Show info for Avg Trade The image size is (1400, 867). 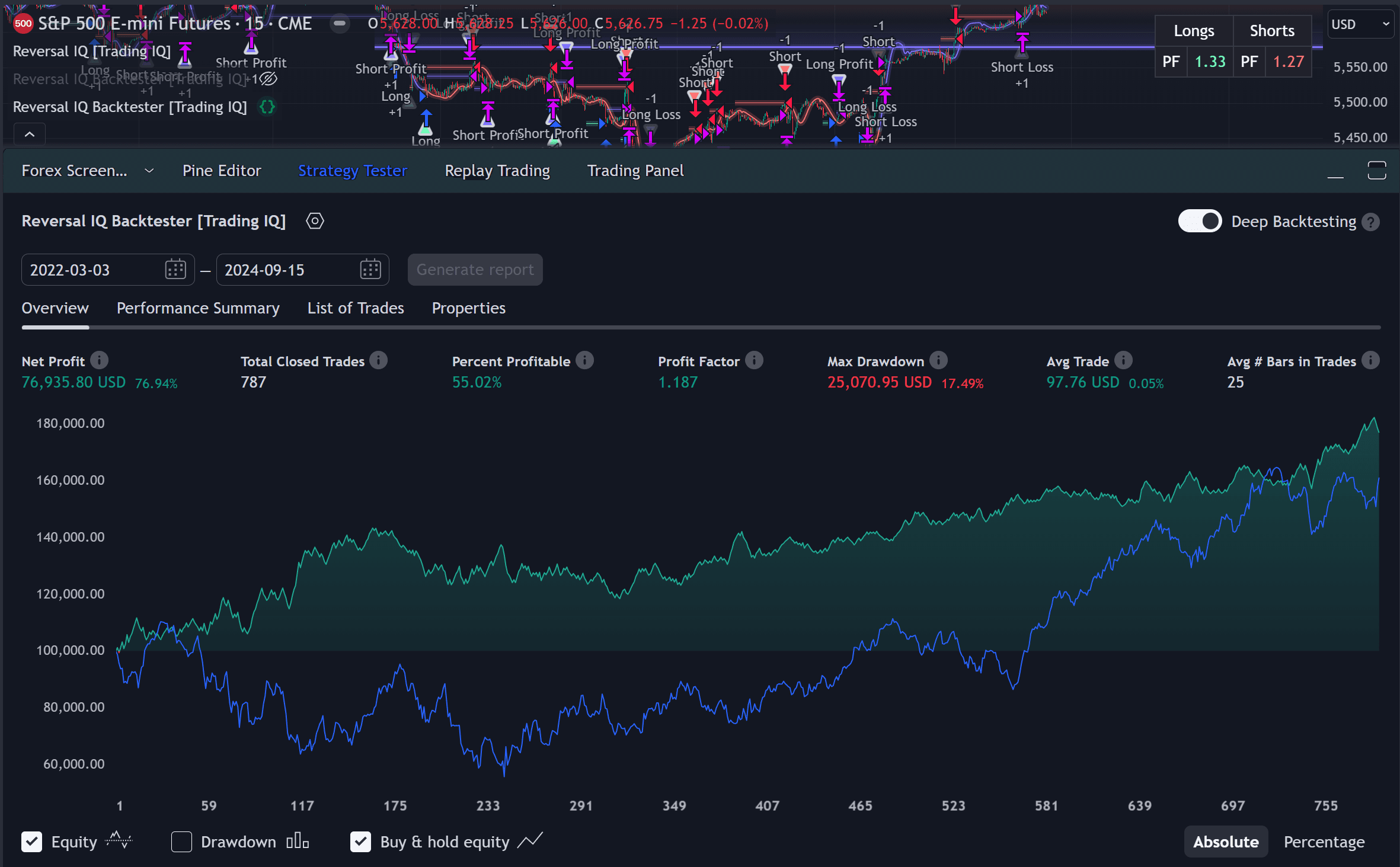(1123, 360)
